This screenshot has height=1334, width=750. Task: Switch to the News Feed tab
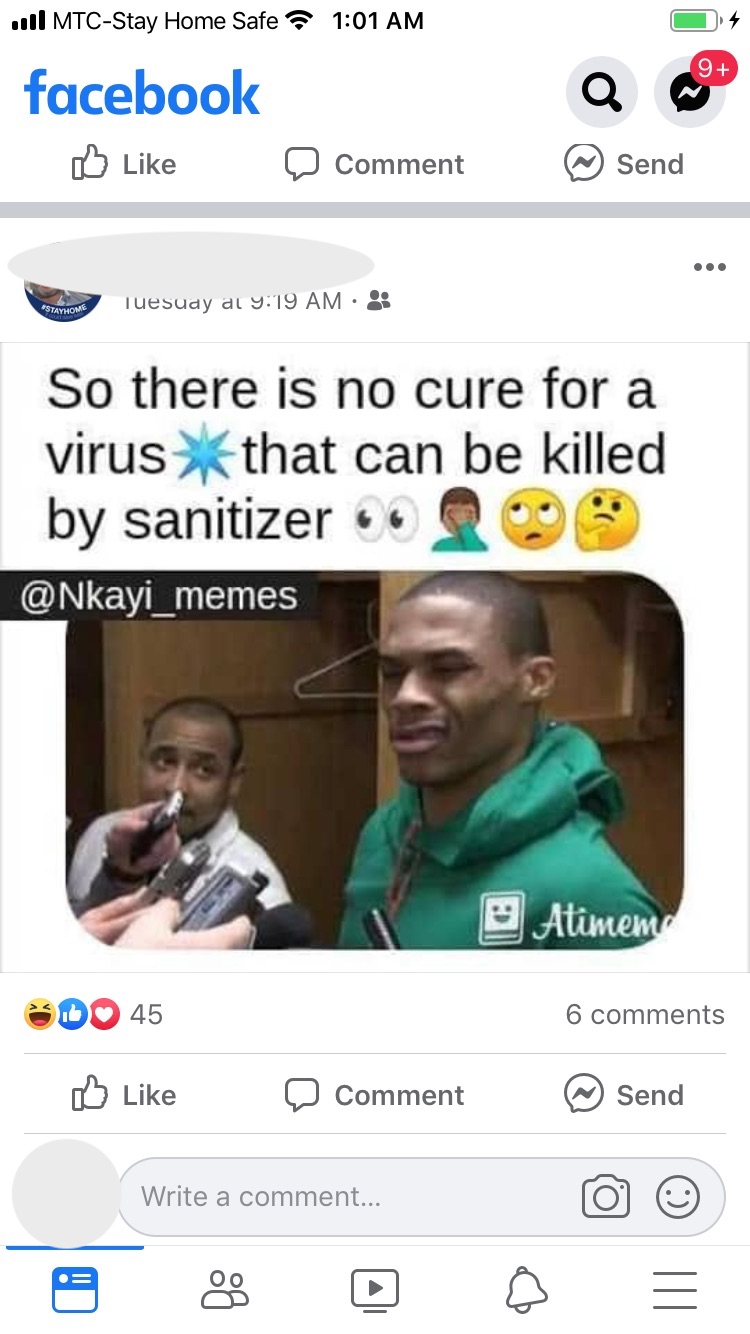[75, 1289]
